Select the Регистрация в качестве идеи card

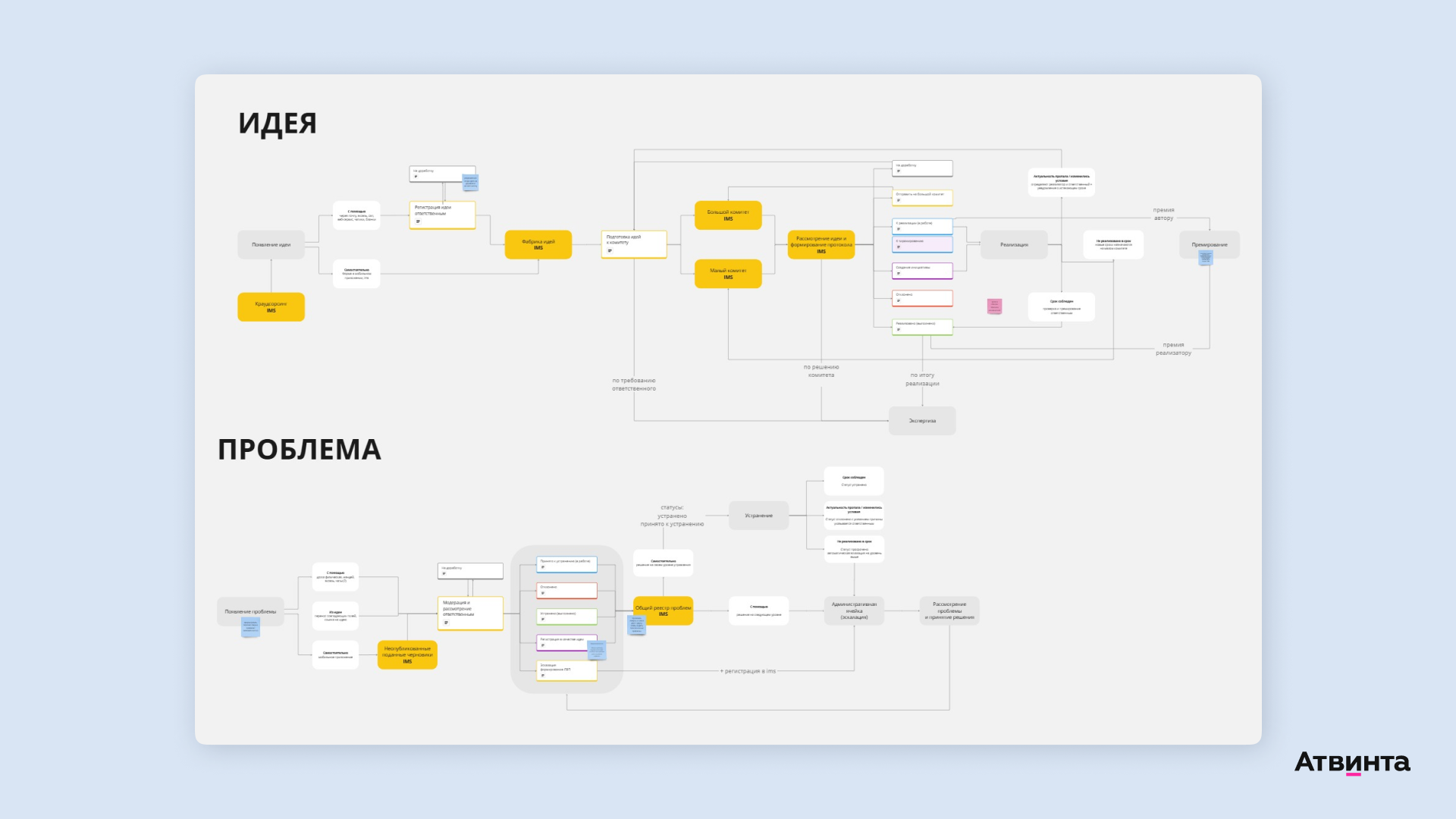[566, 642]
